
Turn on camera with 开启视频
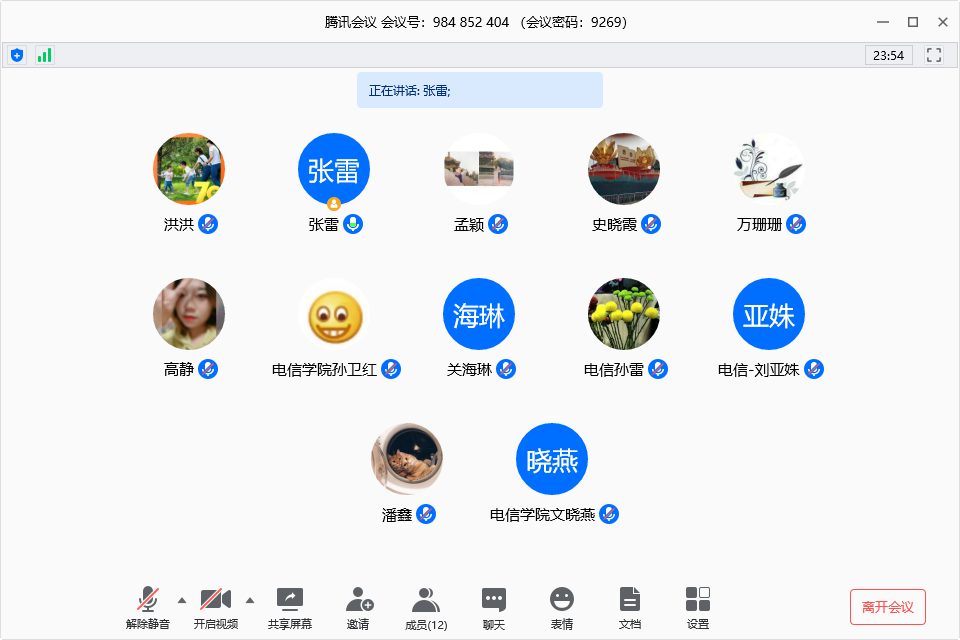pyautogui.click(x=216, y=607)
